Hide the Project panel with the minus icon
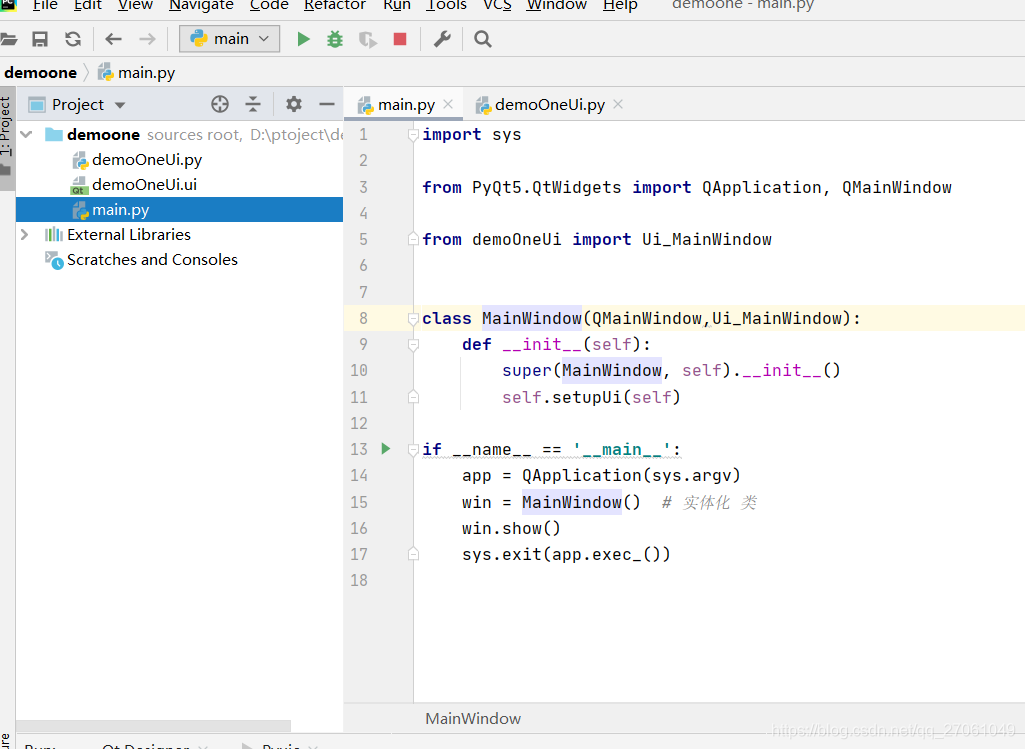The height and width of the screenshot is (749, 1025). click(x=327, y=104)
